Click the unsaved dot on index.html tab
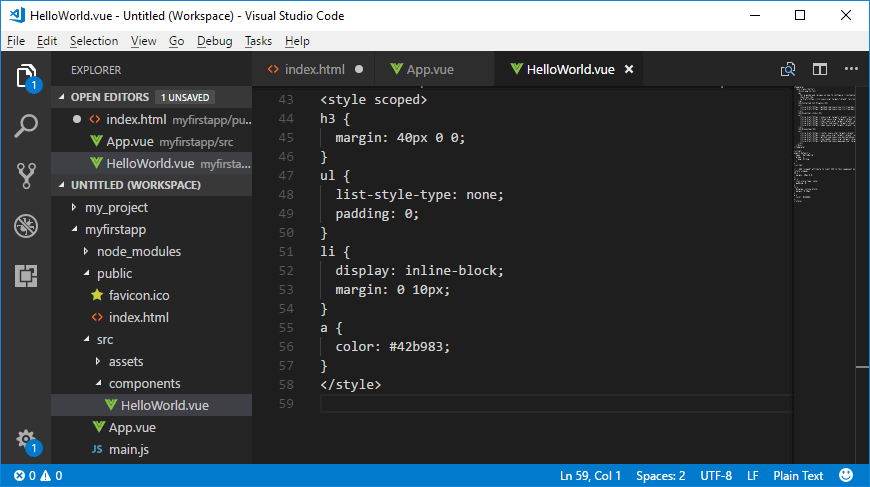The height and width of the screenshot is (487, 870). 359,69
